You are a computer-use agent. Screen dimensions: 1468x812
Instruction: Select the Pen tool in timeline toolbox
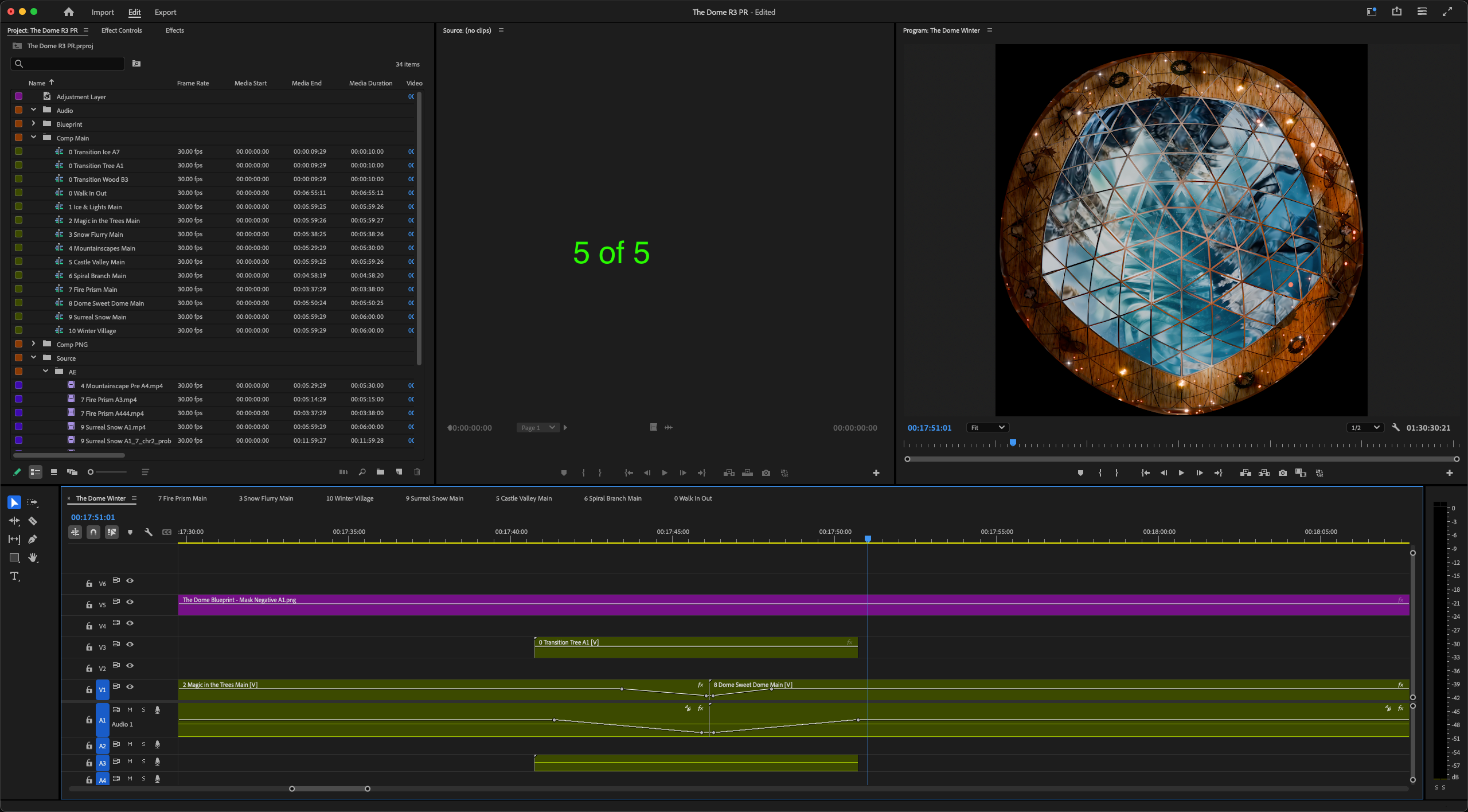tap(33, 539)
